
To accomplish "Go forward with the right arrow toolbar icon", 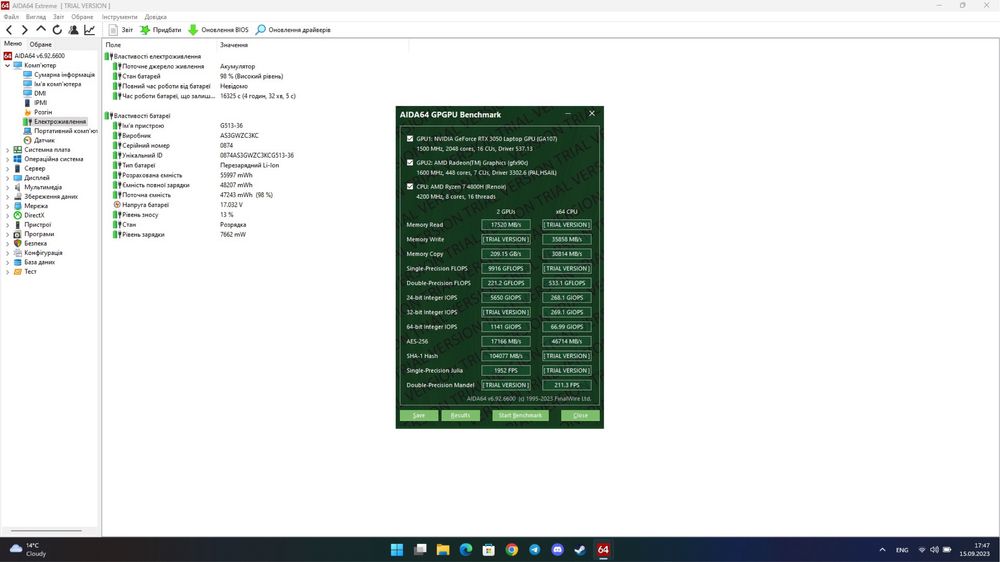I will click(x=24, y=30).
